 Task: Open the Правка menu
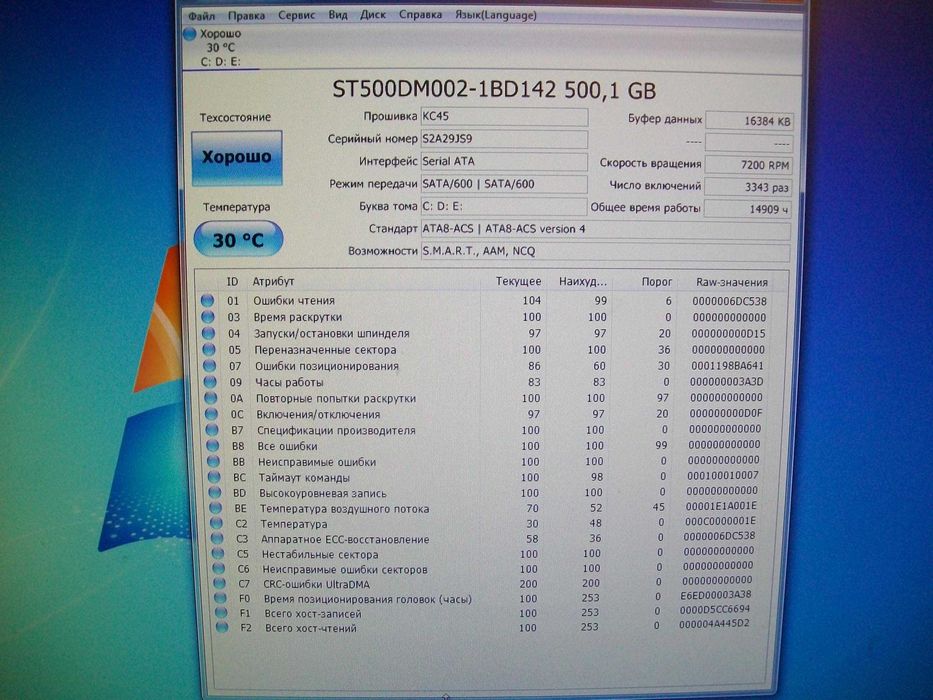coord(246,15)
